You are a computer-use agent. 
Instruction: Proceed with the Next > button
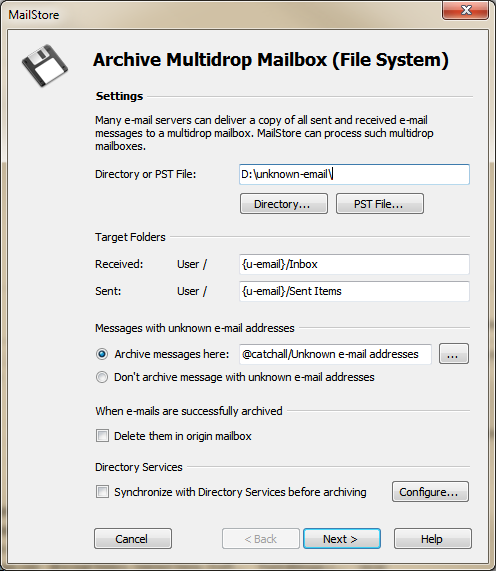(x=342, y=539)
